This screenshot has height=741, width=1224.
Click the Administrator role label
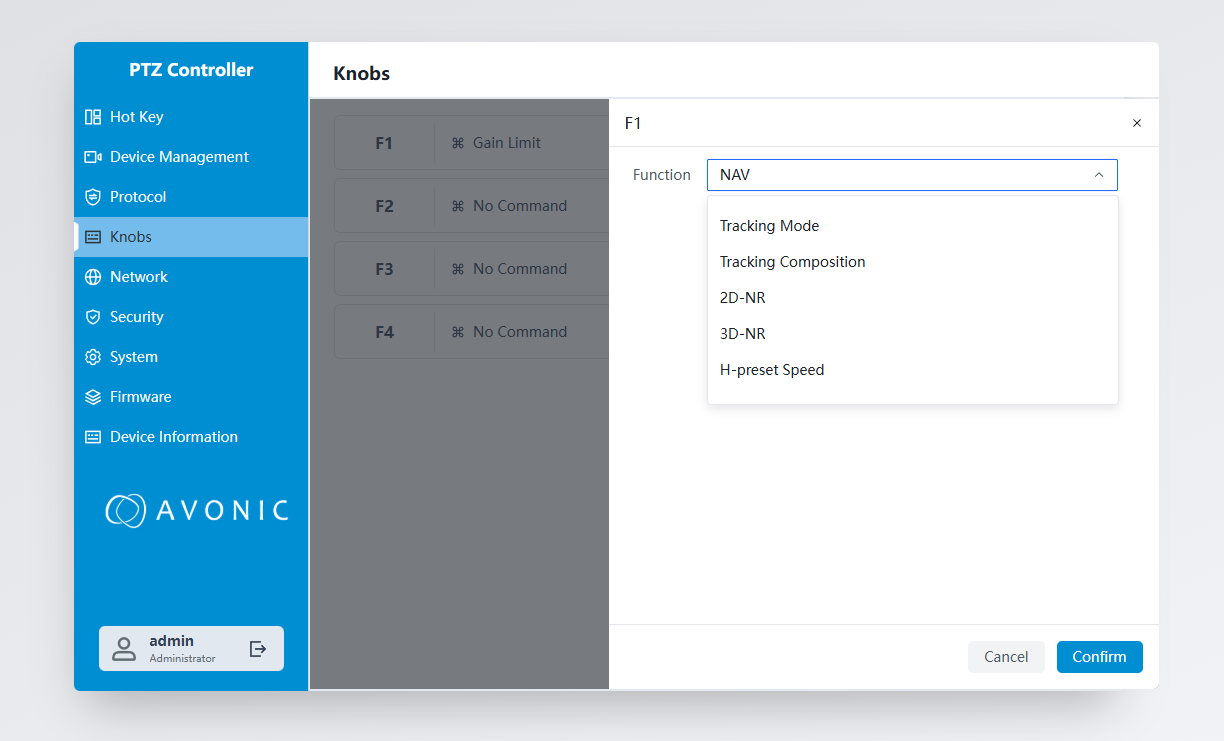click(x=183, y=659)
